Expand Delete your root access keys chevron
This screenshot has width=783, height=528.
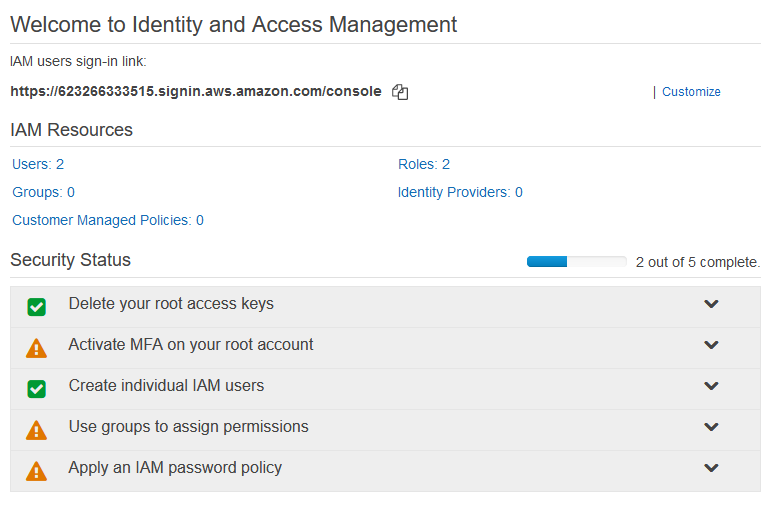pos(711,304)
